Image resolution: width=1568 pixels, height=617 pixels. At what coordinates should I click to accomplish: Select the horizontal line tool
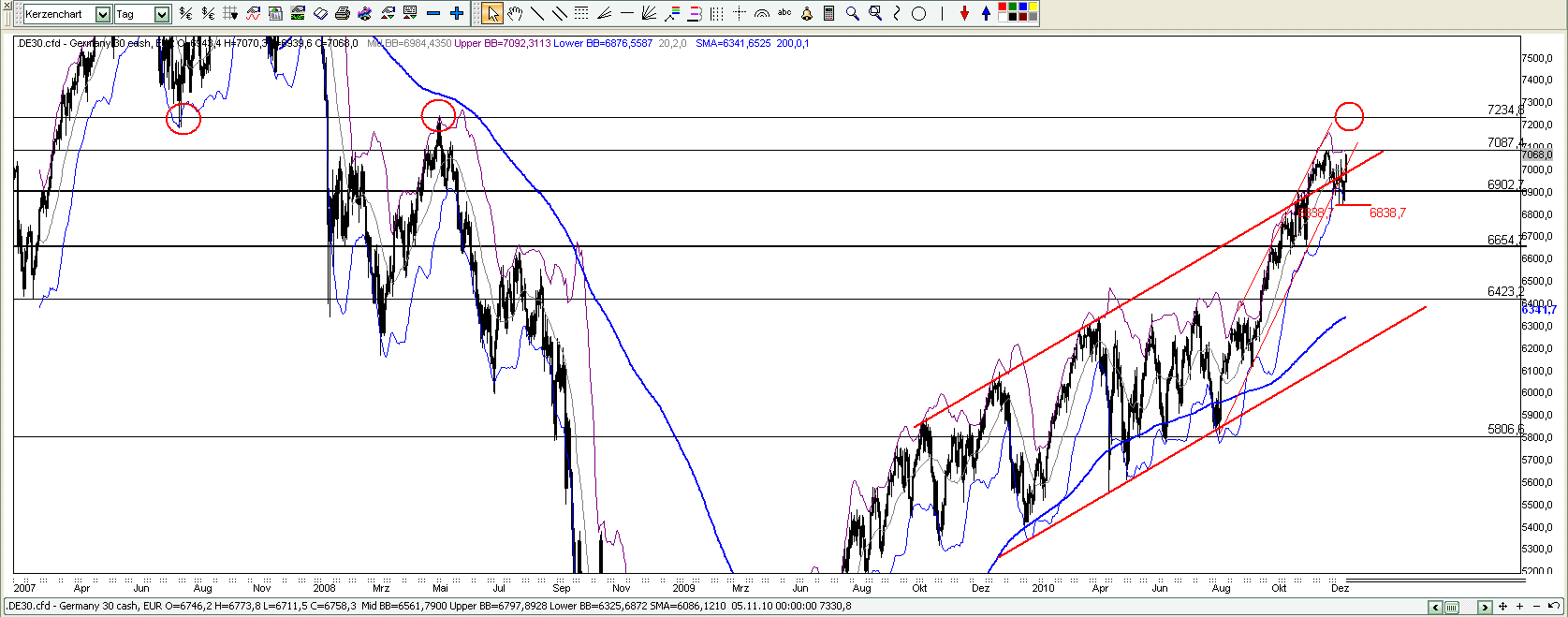point(627,13)
